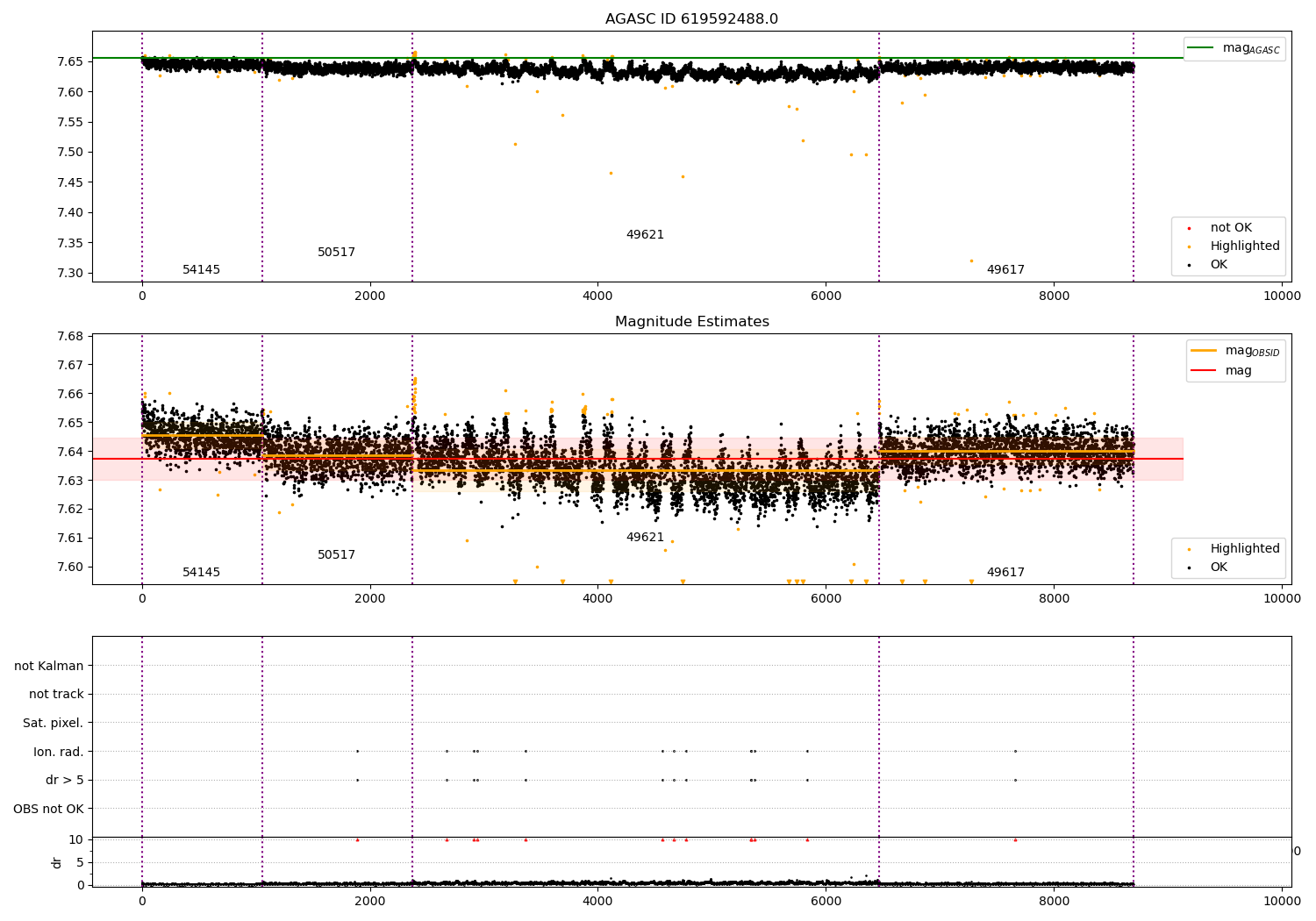Click obsid label 49617 in Magnitude Estimates plot
The height and width of the screenshot is (921, 1316).
(x=1005, y=573)
